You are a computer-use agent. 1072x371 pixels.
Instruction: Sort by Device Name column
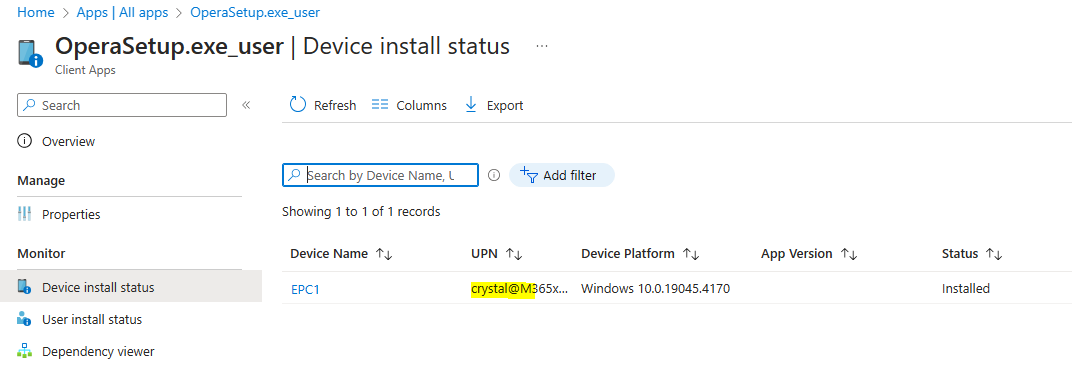341,254
